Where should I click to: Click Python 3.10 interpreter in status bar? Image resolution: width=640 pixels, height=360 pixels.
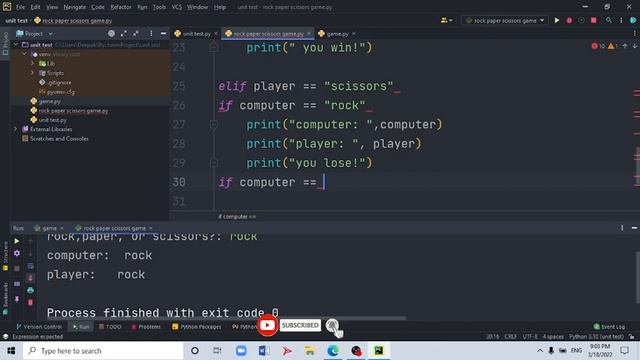596,337
